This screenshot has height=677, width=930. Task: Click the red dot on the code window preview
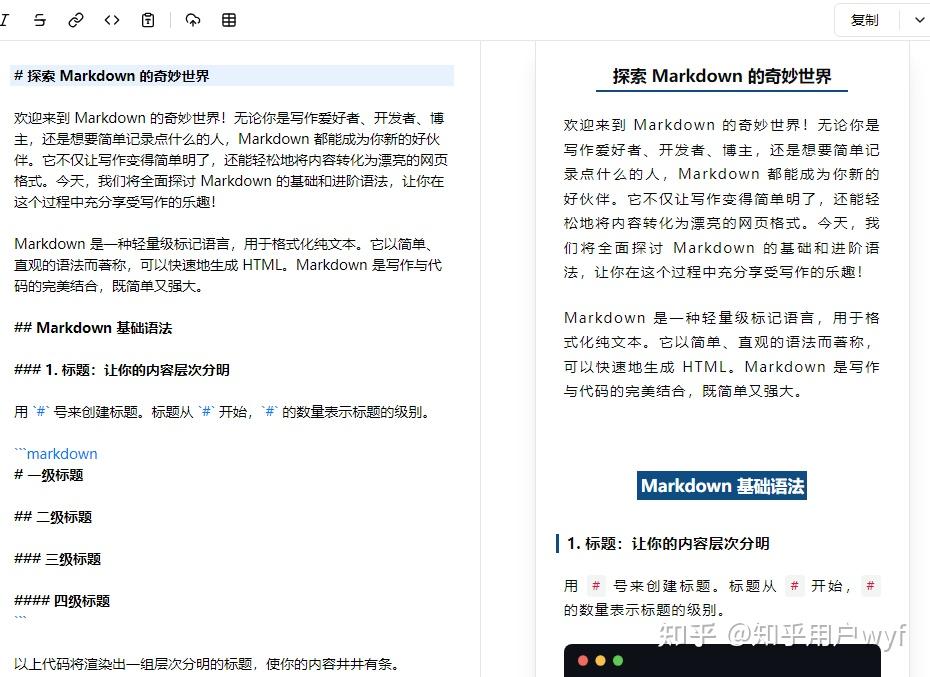point(584,661)
